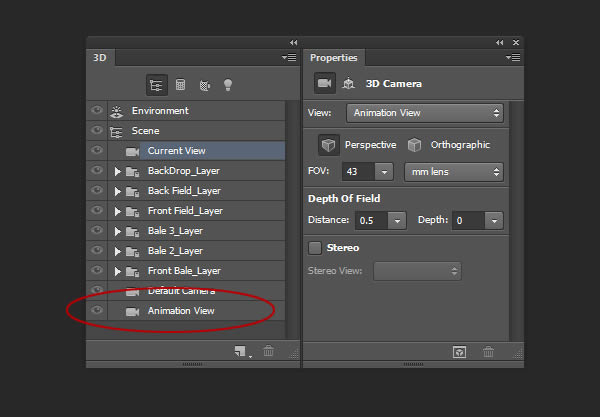The width and height of the screenshot is (600, 417).
Task: Click the Environment row icon
Action: 116,111
